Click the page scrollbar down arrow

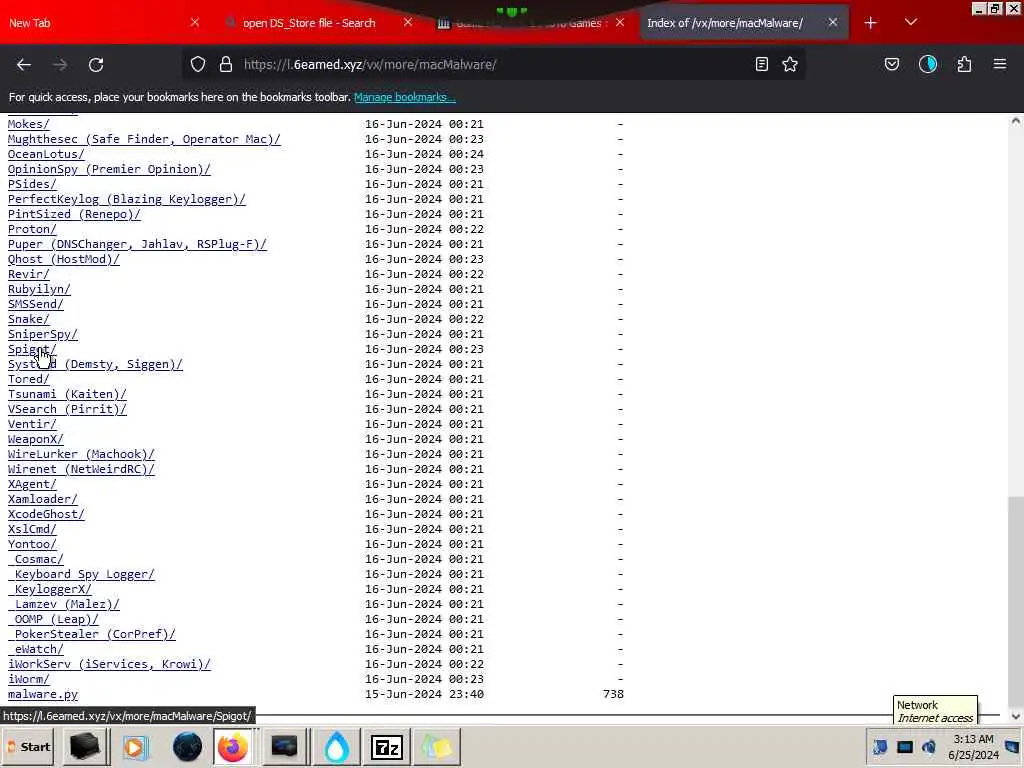pyautogui.click(x=1016, y=716)
